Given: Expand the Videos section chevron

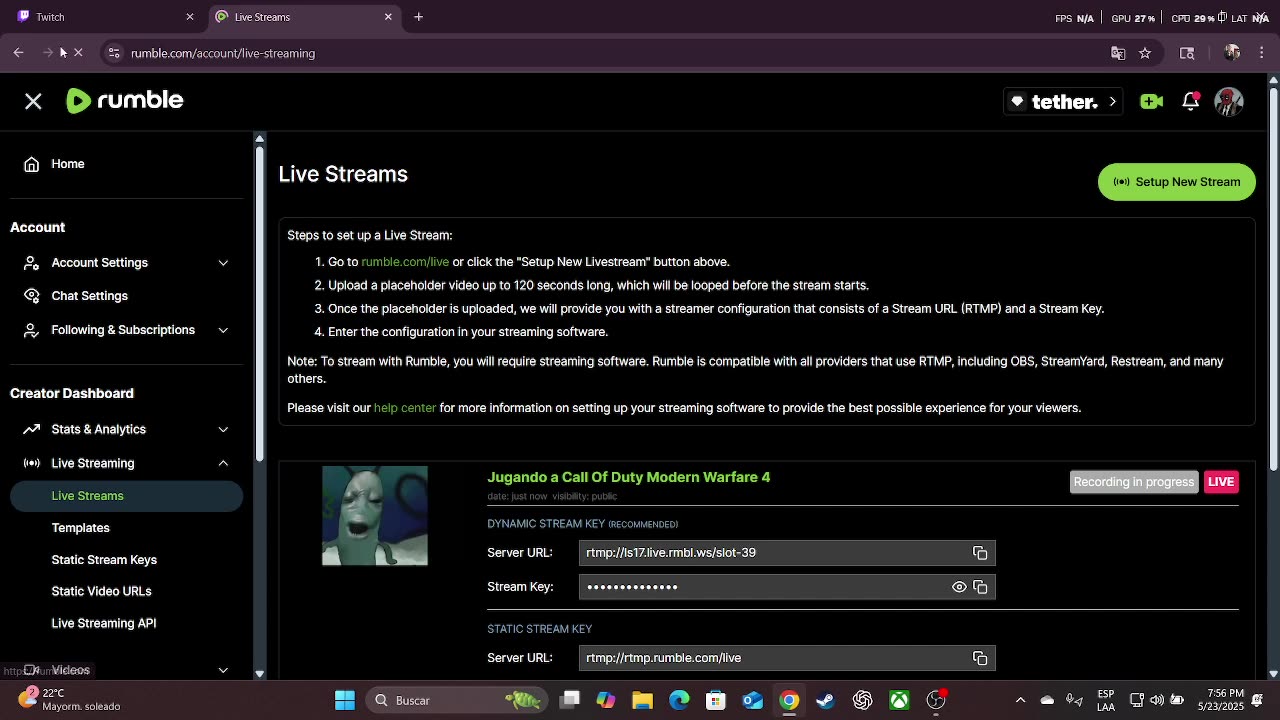Looking at the screenshot, I should click(223, 670).
